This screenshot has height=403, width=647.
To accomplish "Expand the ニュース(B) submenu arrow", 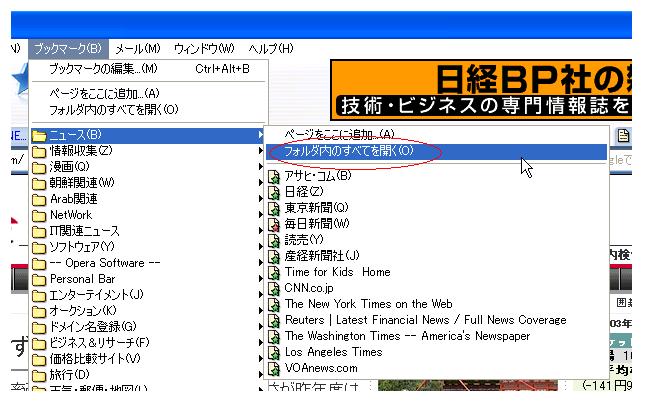I will pyautogui.click(x=260, y=135).
